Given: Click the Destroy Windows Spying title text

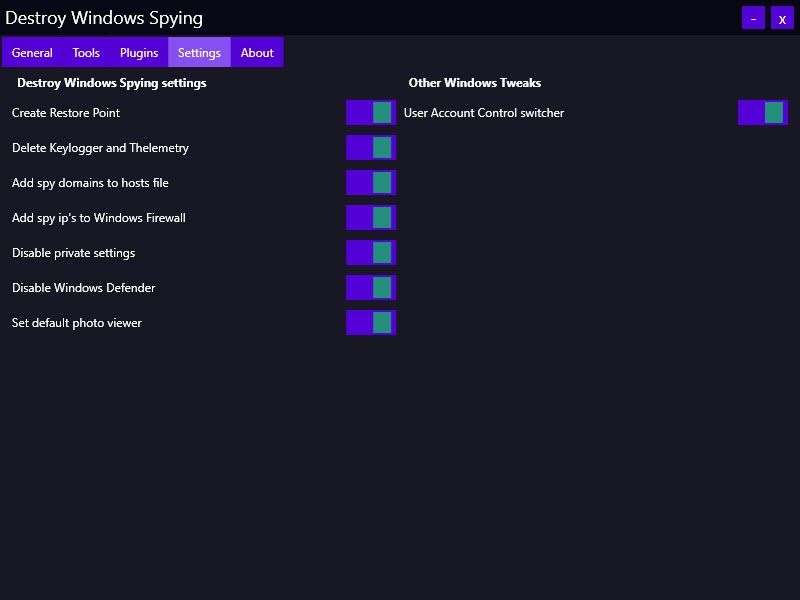Looking at the screenshot, I should pos(104,18).
